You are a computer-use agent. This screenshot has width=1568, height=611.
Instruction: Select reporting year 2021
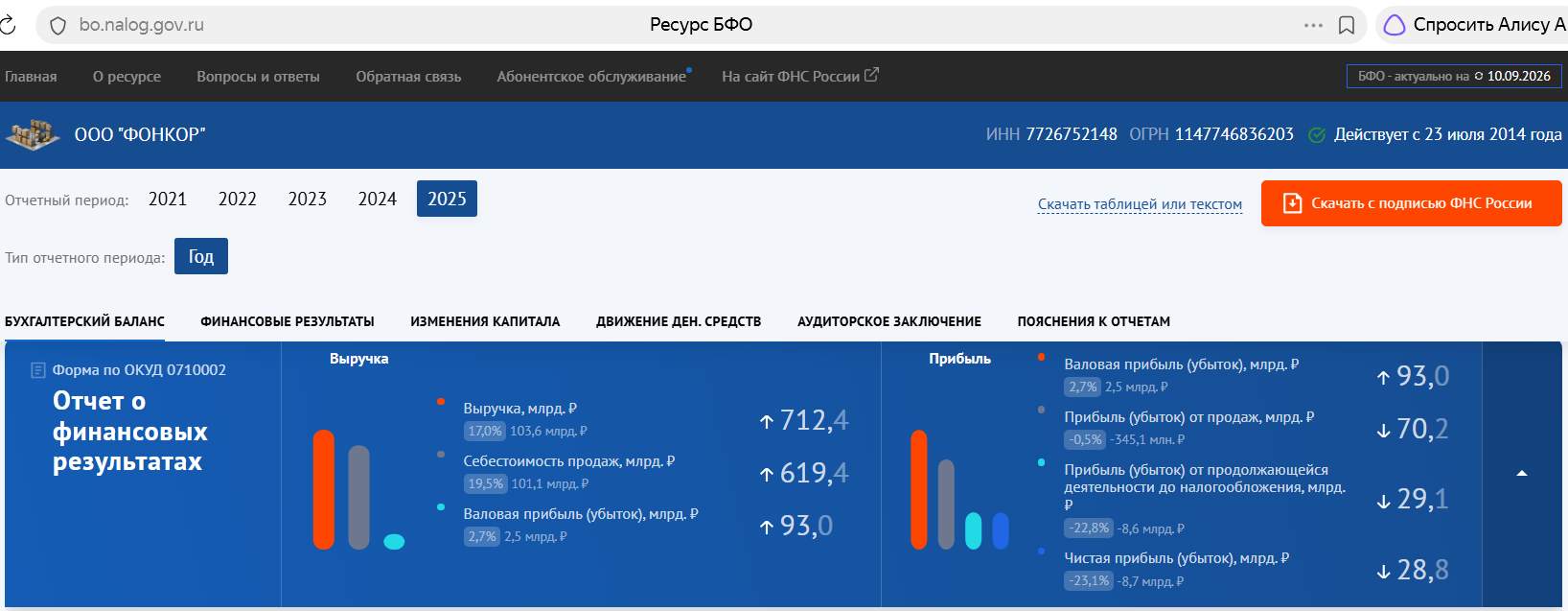coord(168,199)
